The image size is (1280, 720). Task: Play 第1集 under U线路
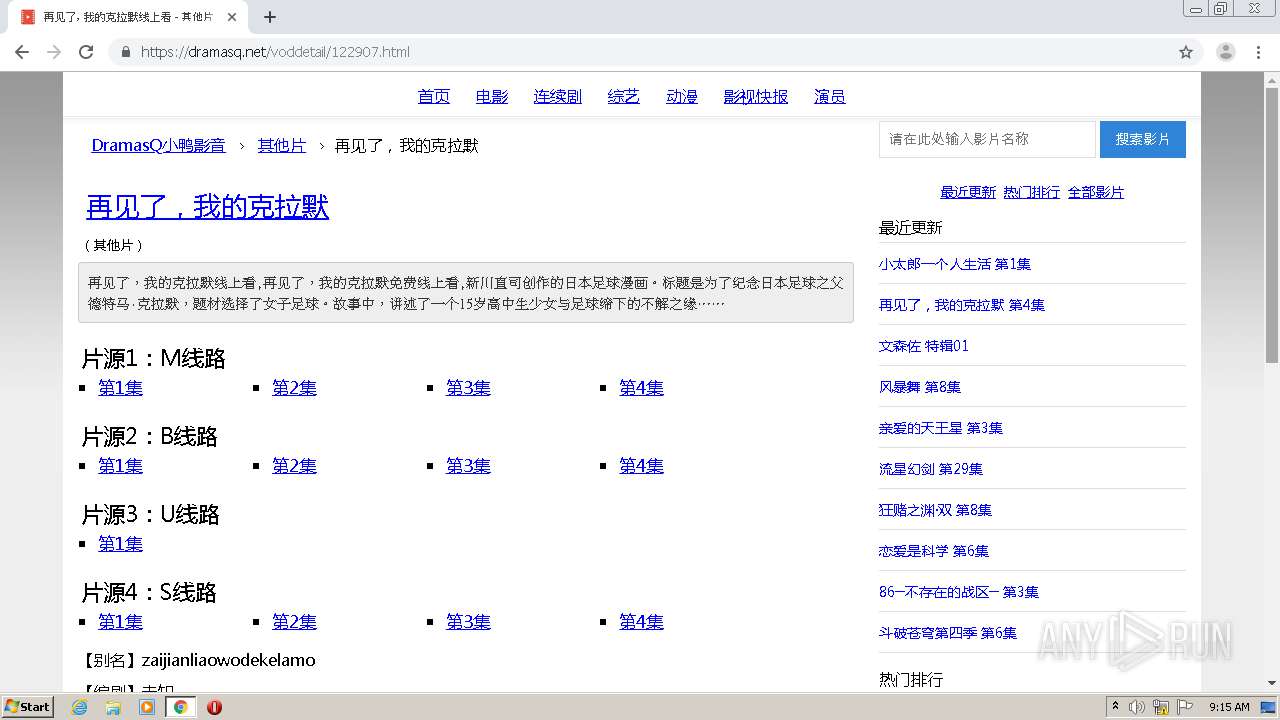tap(120, 544)
